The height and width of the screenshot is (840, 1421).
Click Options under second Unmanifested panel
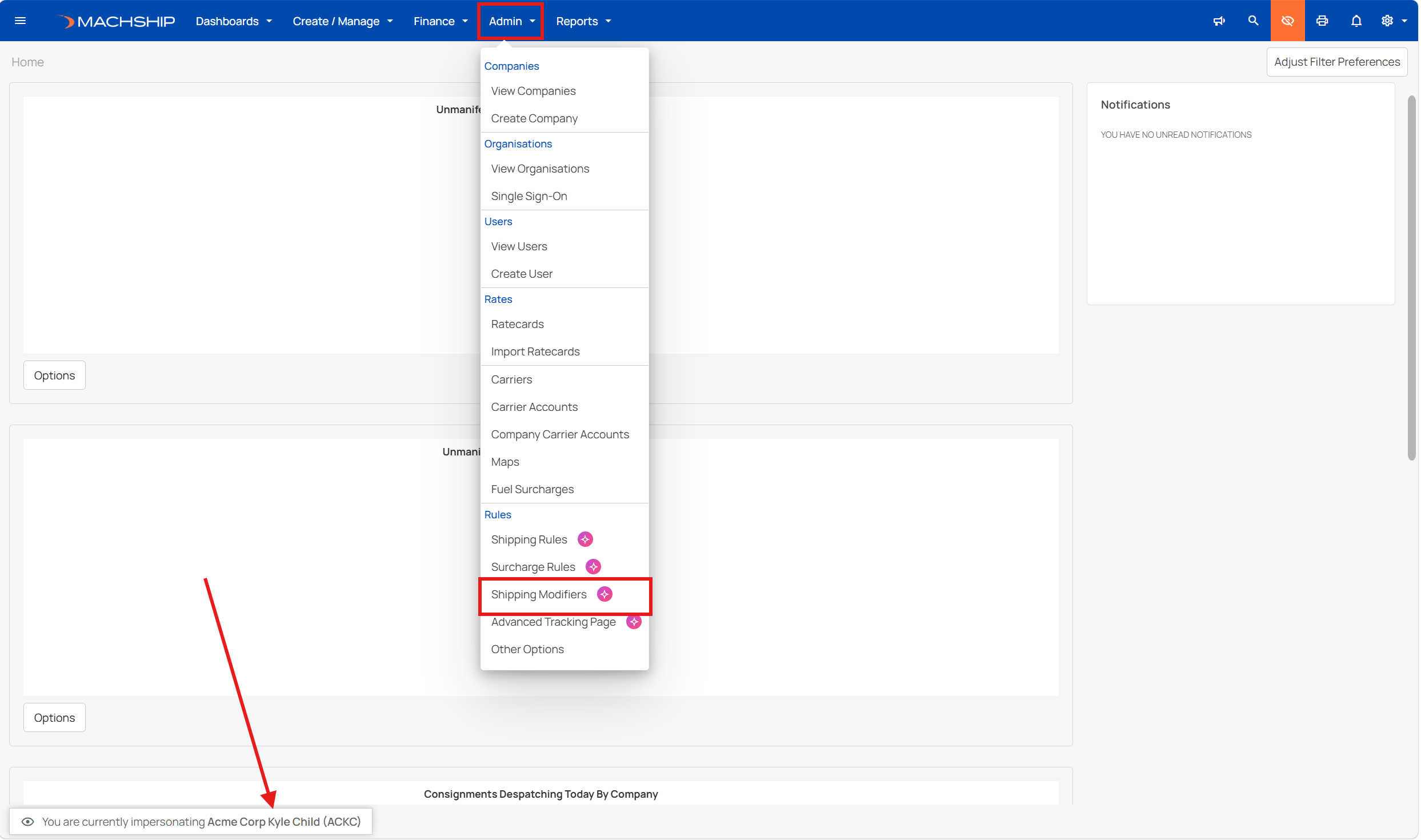coord(54,718)
